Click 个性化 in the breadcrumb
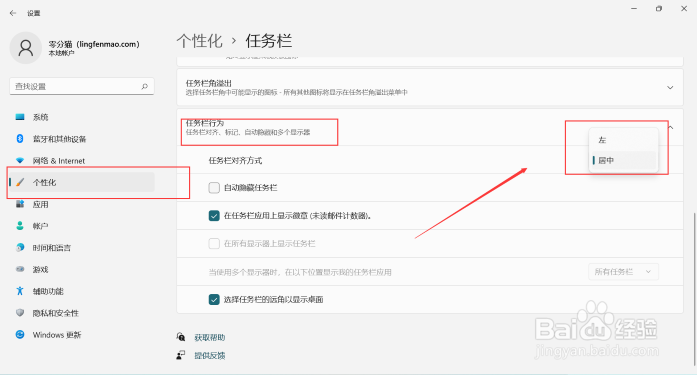The width and height of the screenshot is (697, 375). (x=199, y=41)
